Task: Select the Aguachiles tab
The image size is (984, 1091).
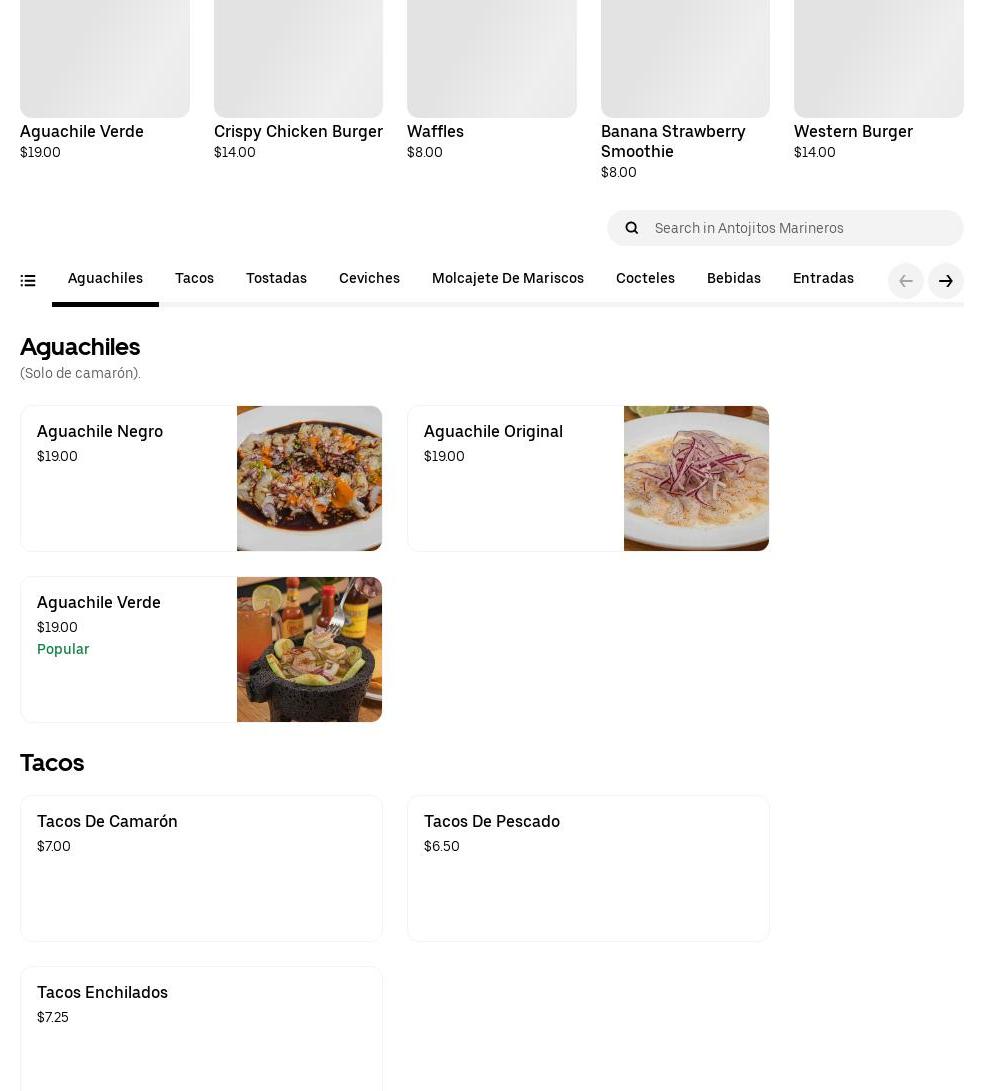Action: point(105,279)
